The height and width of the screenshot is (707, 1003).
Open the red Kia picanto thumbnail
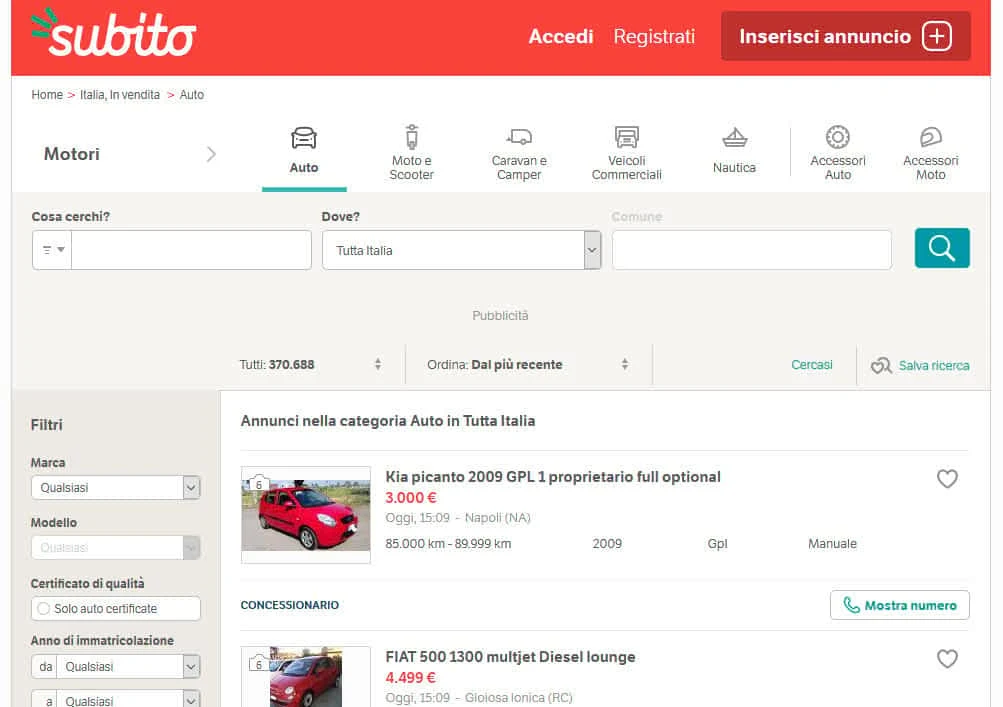[306, 514]
